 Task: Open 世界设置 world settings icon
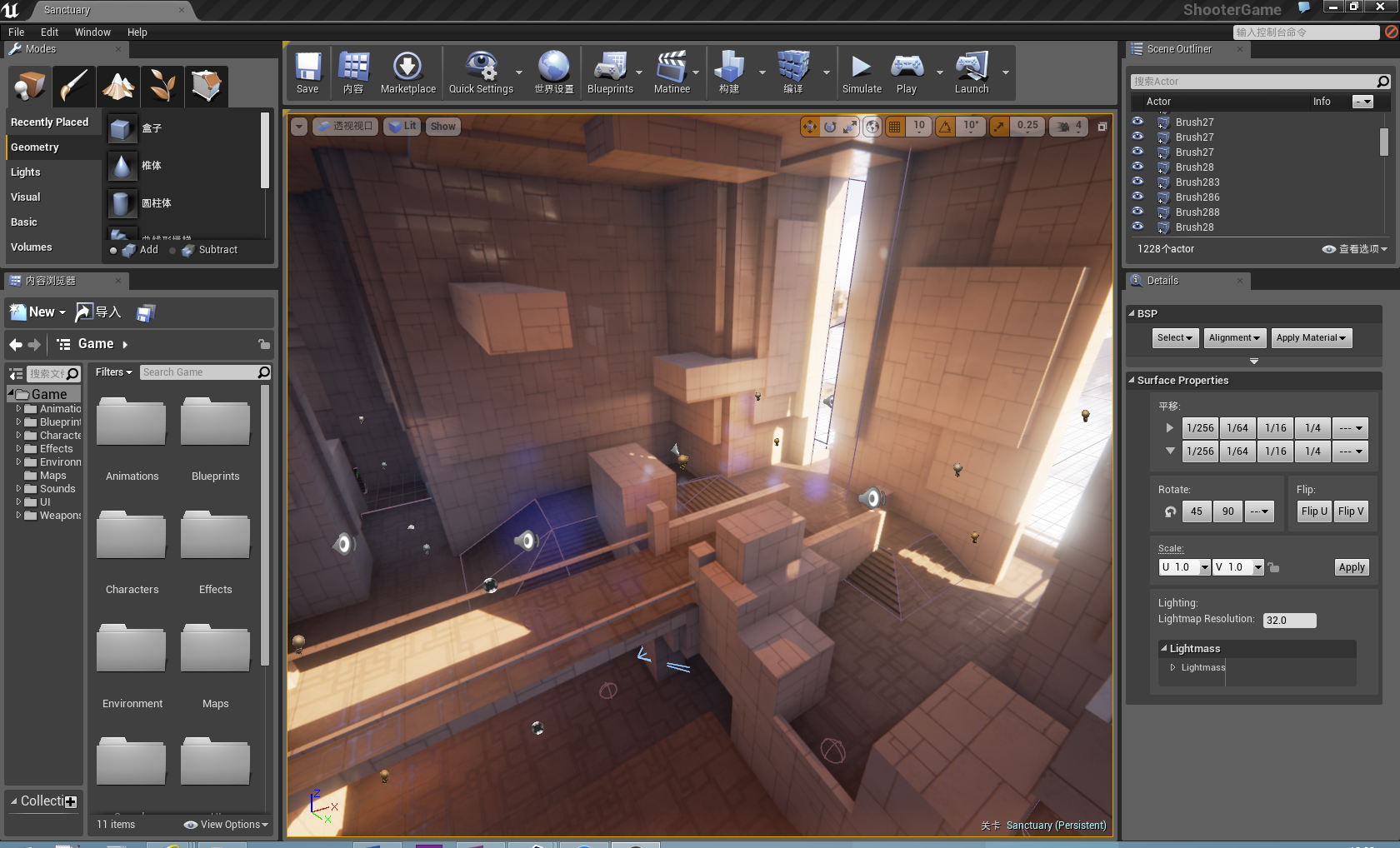(x=554, y=72)
